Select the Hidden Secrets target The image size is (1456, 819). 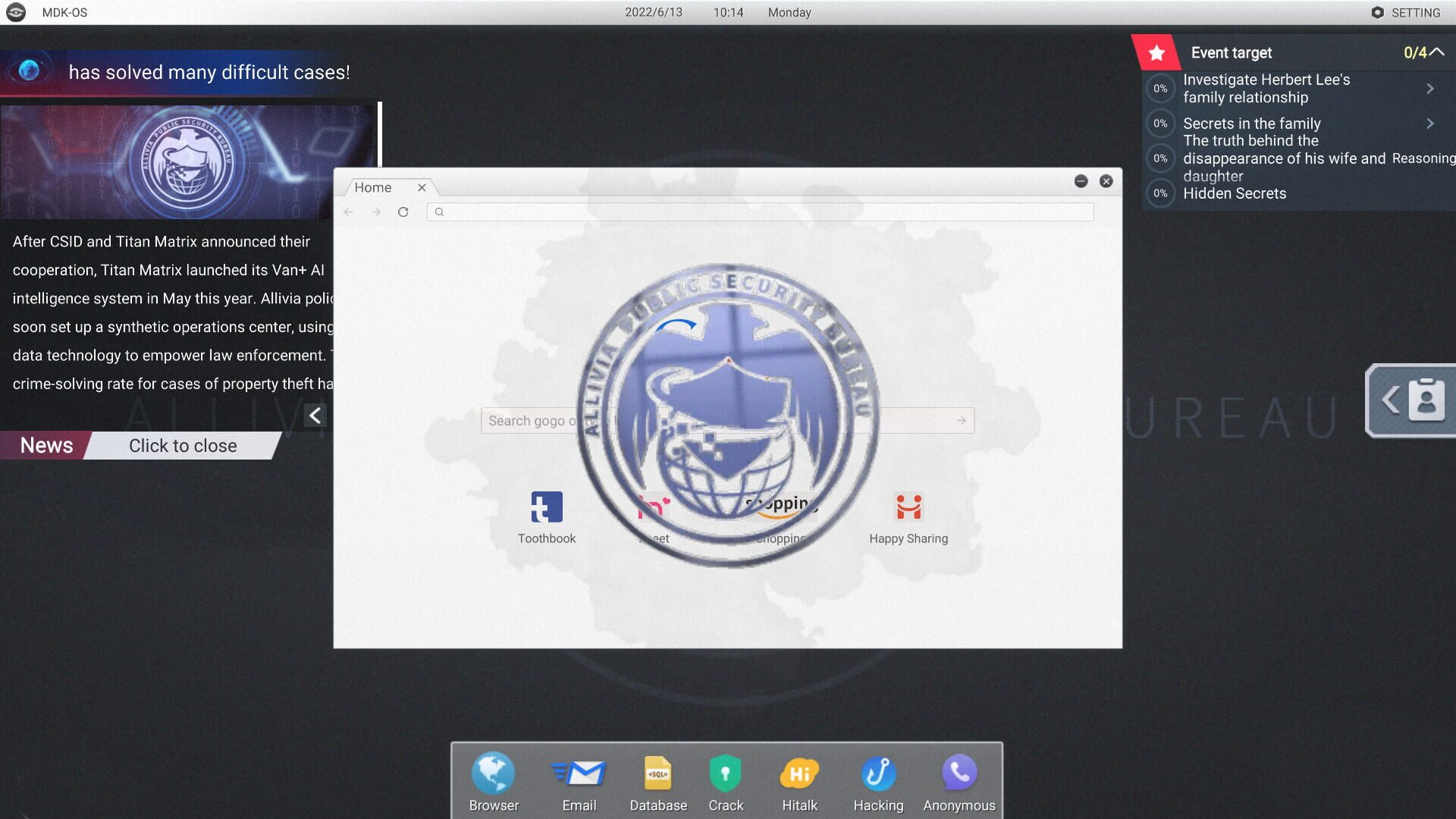coord(1235,193)
